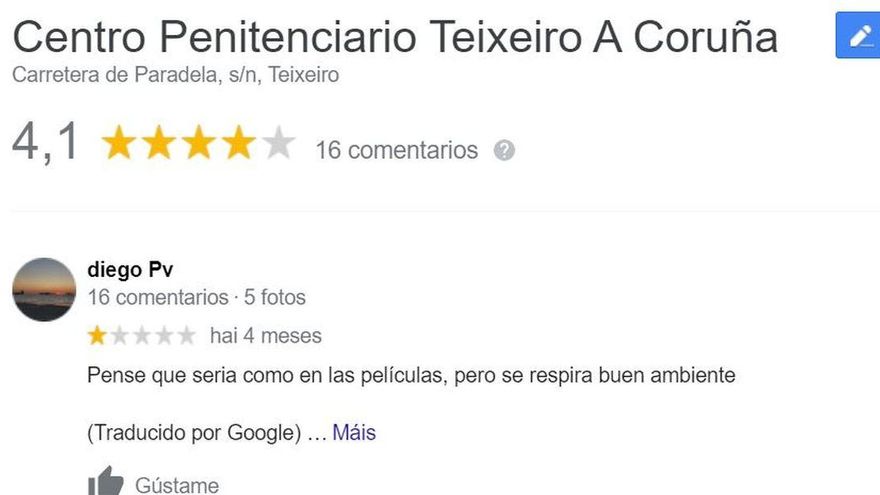
Task: Click the thumbs-up Gústame icon
Action: click(x=106, y=482)
